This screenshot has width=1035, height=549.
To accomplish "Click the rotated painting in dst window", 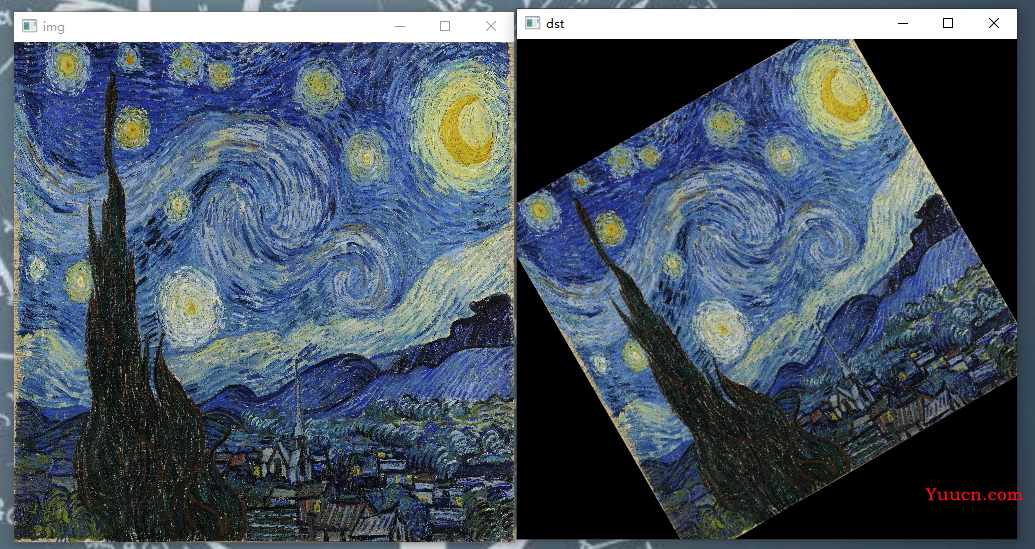I will tap(767, 289).
